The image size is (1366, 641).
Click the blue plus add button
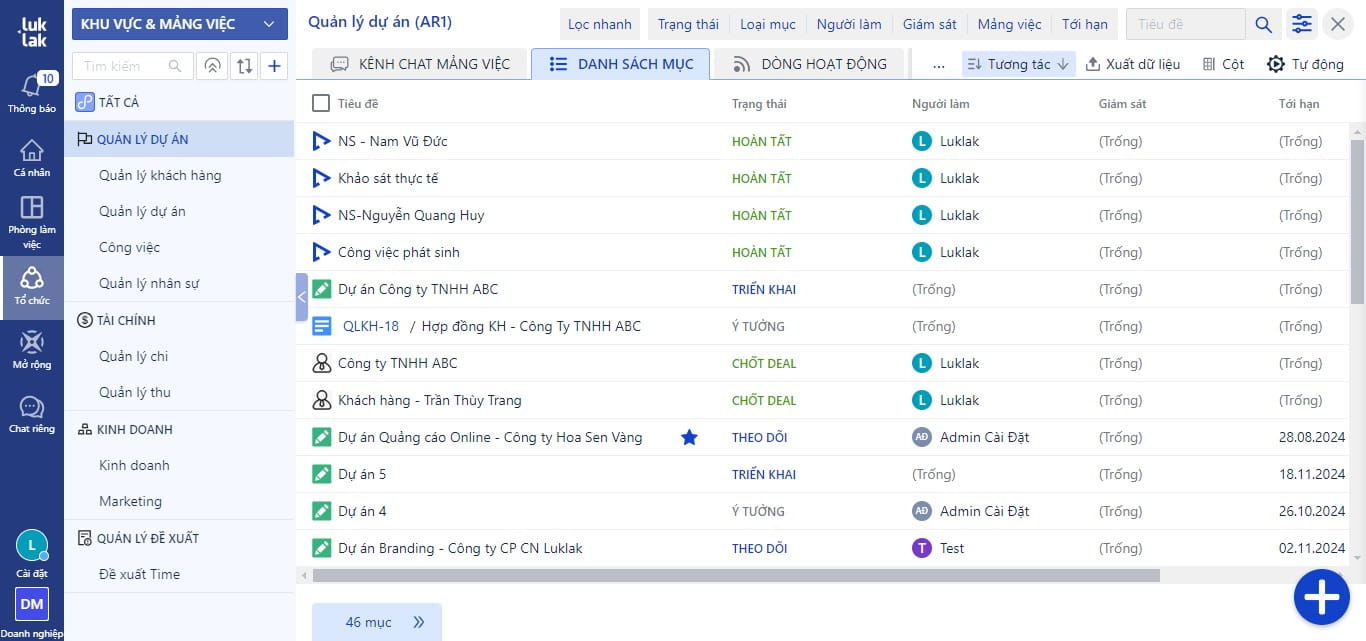(1321, 597)
